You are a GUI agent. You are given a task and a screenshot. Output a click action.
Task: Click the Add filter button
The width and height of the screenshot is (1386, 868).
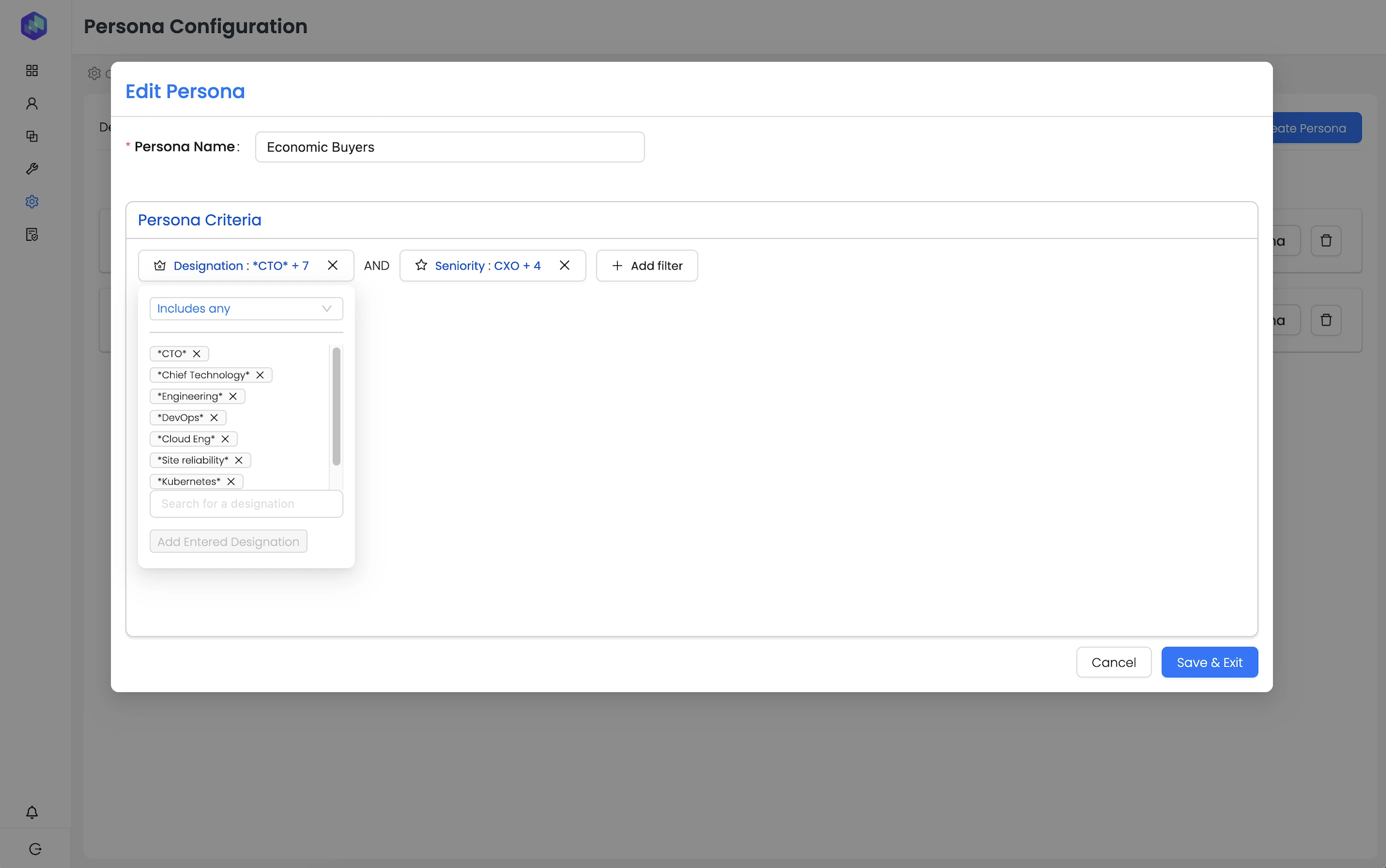[647, 266]
